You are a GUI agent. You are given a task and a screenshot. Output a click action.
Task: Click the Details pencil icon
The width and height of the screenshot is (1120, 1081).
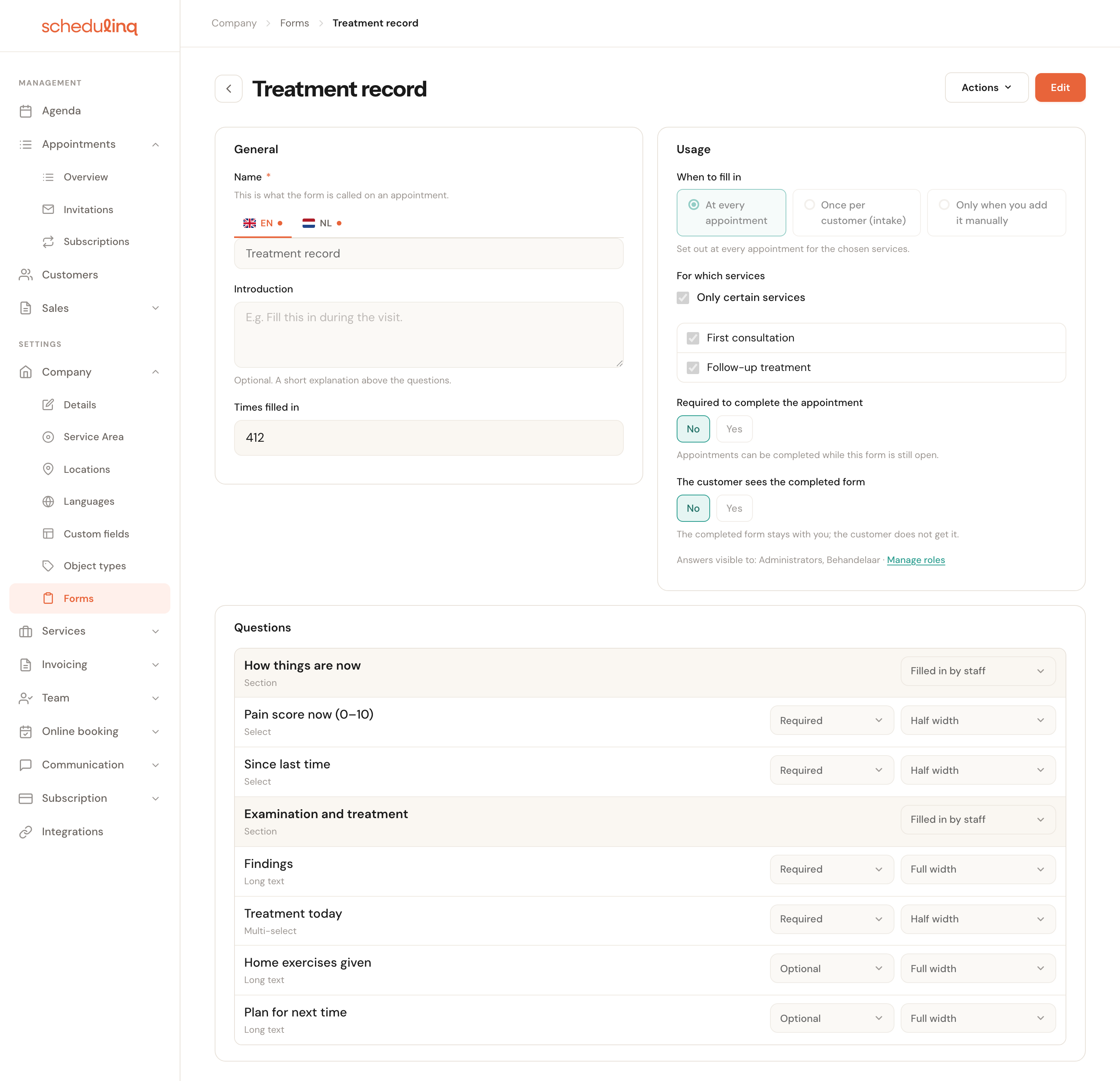pyautogui.click(x=49, y=404)
